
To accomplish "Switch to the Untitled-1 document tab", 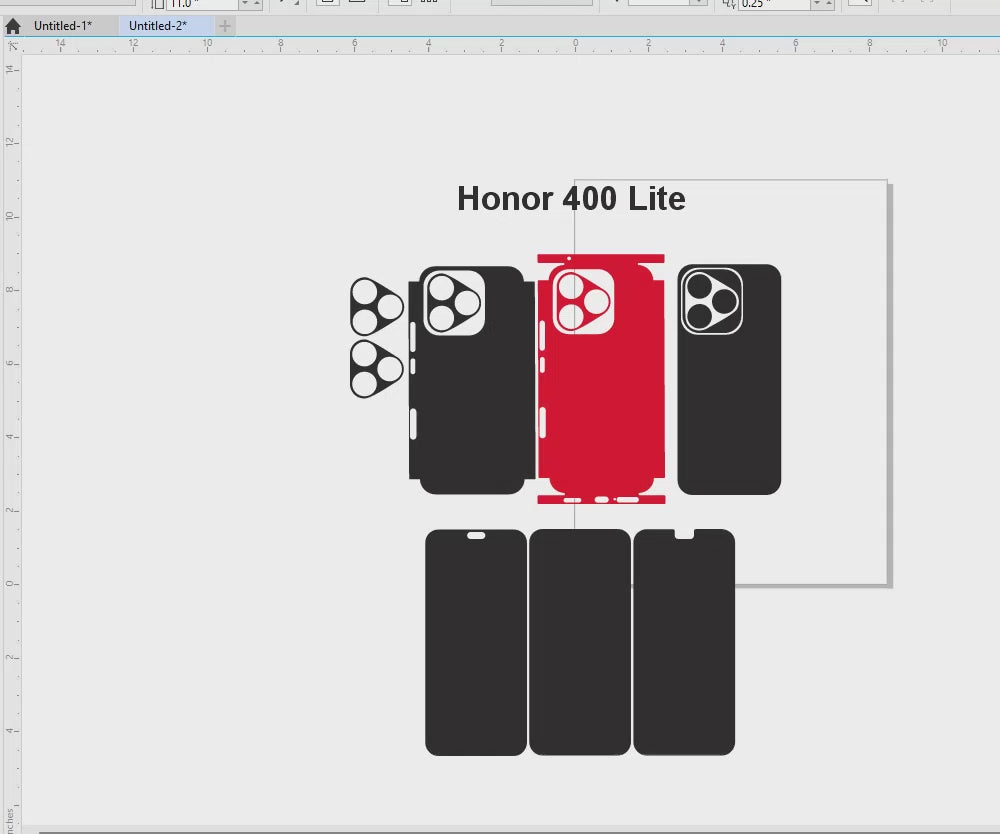I will coord(63,26).
